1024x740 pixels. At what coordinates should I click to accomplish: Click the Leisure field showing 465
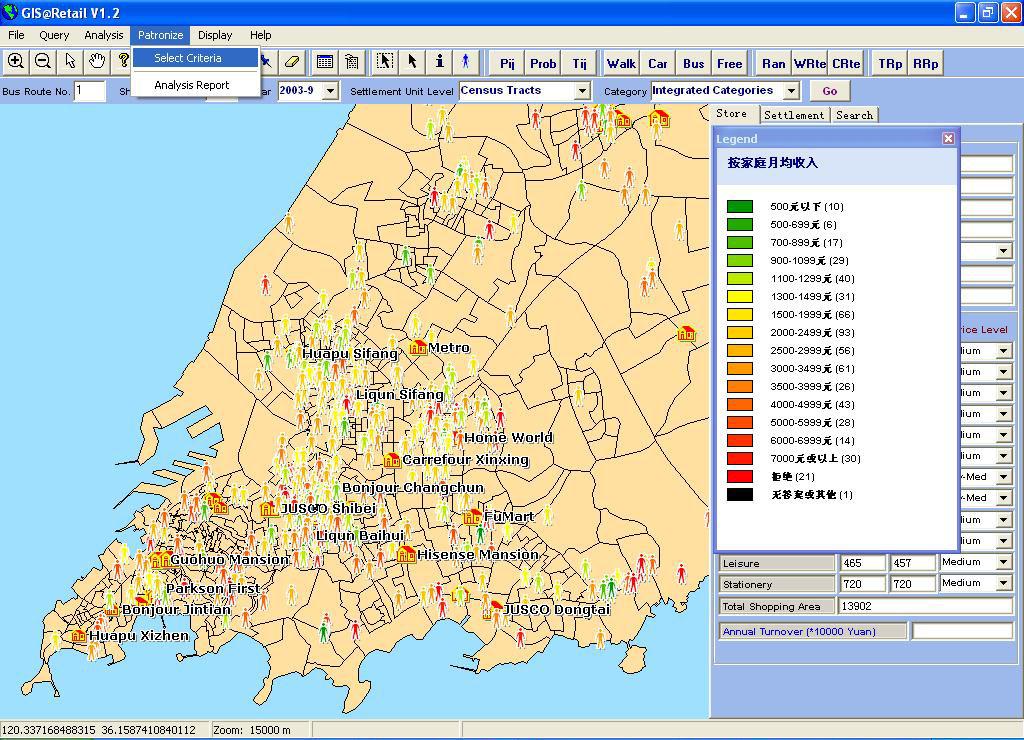[863, 563]
